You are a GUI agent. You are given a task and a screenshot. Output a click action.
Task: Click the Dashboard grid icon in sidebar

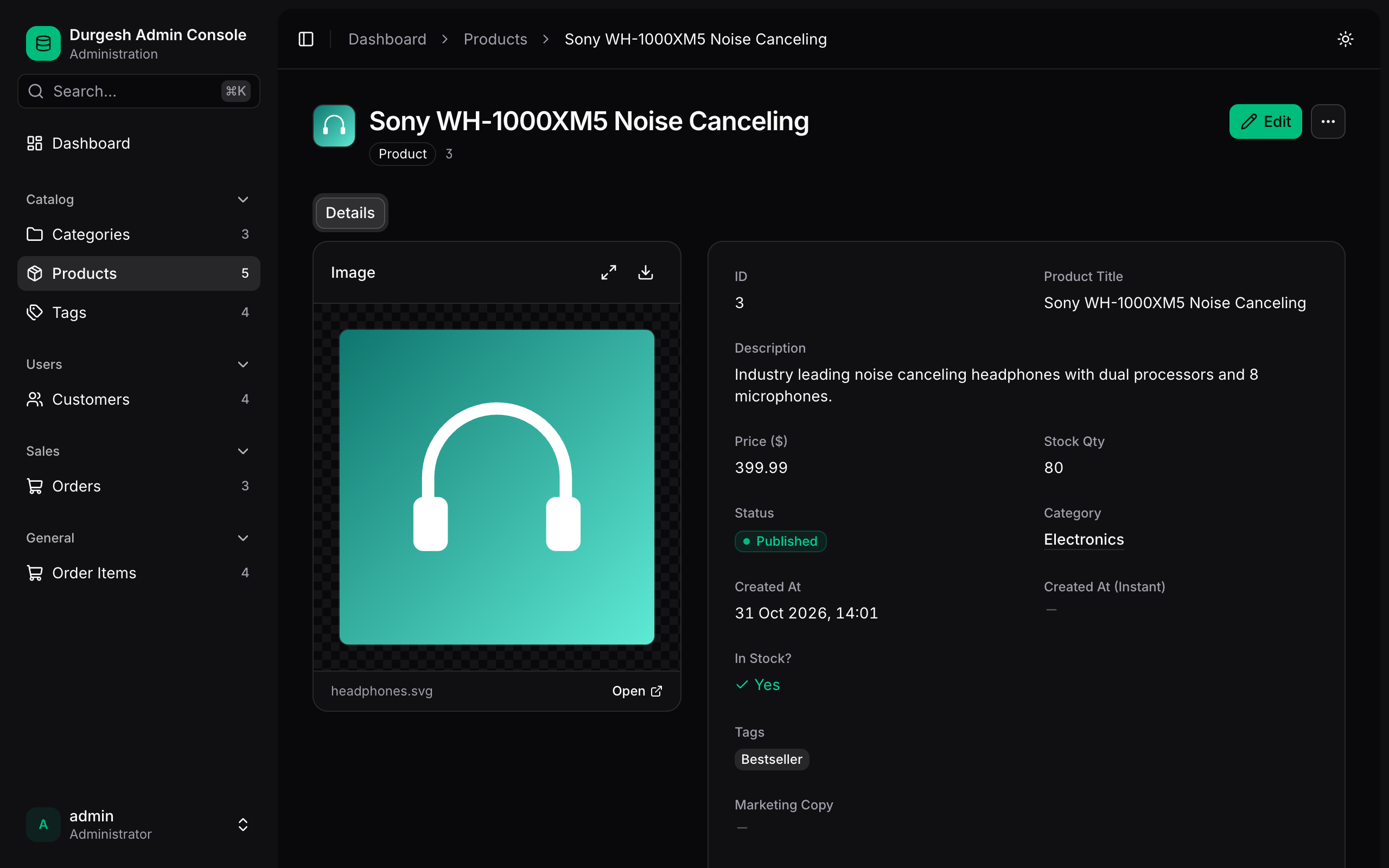pos(35,143)
